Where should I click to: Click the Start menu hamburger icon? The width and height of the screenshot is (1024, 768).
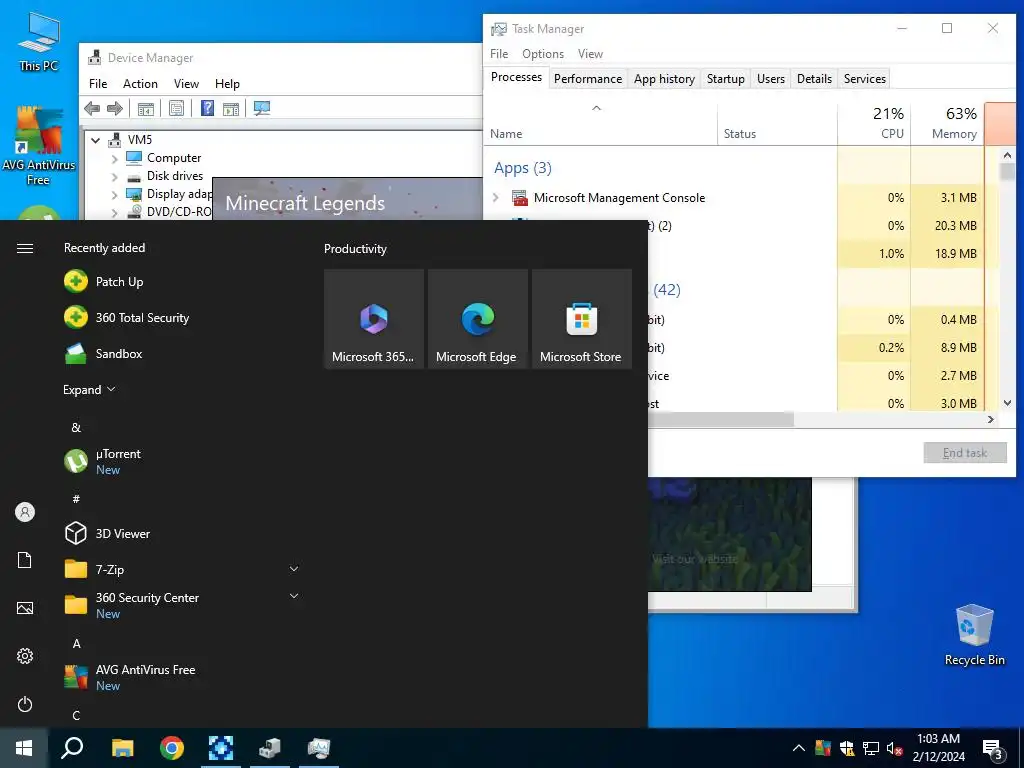point(25,248)
